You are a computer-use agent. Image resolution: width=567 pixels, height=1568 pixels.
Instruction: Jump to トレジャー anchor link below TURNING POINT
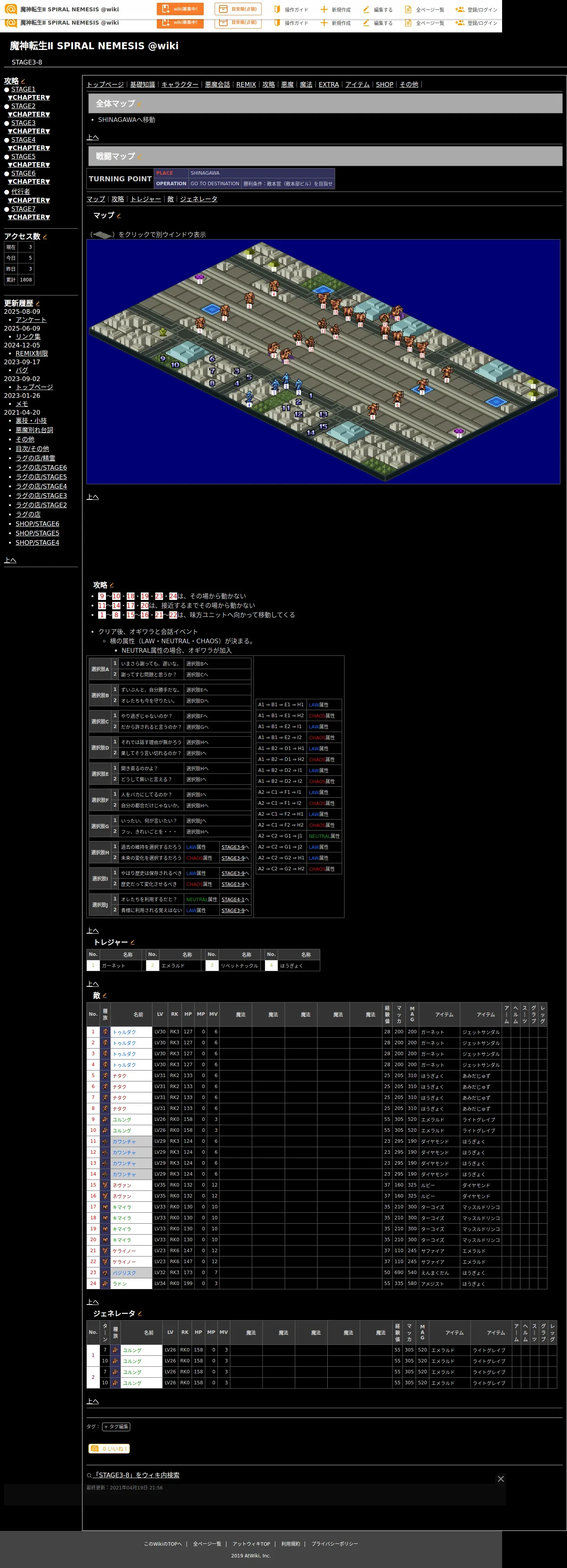(145, 199)
